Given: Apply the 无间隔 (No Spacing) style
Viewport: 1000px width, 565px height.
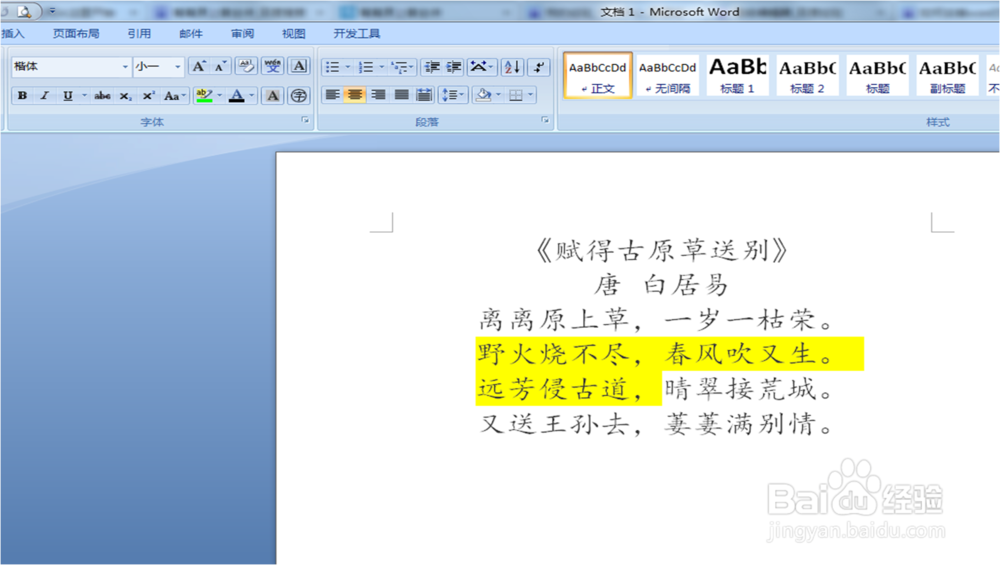Looking at the screenshot, I should tap(668, 76).
